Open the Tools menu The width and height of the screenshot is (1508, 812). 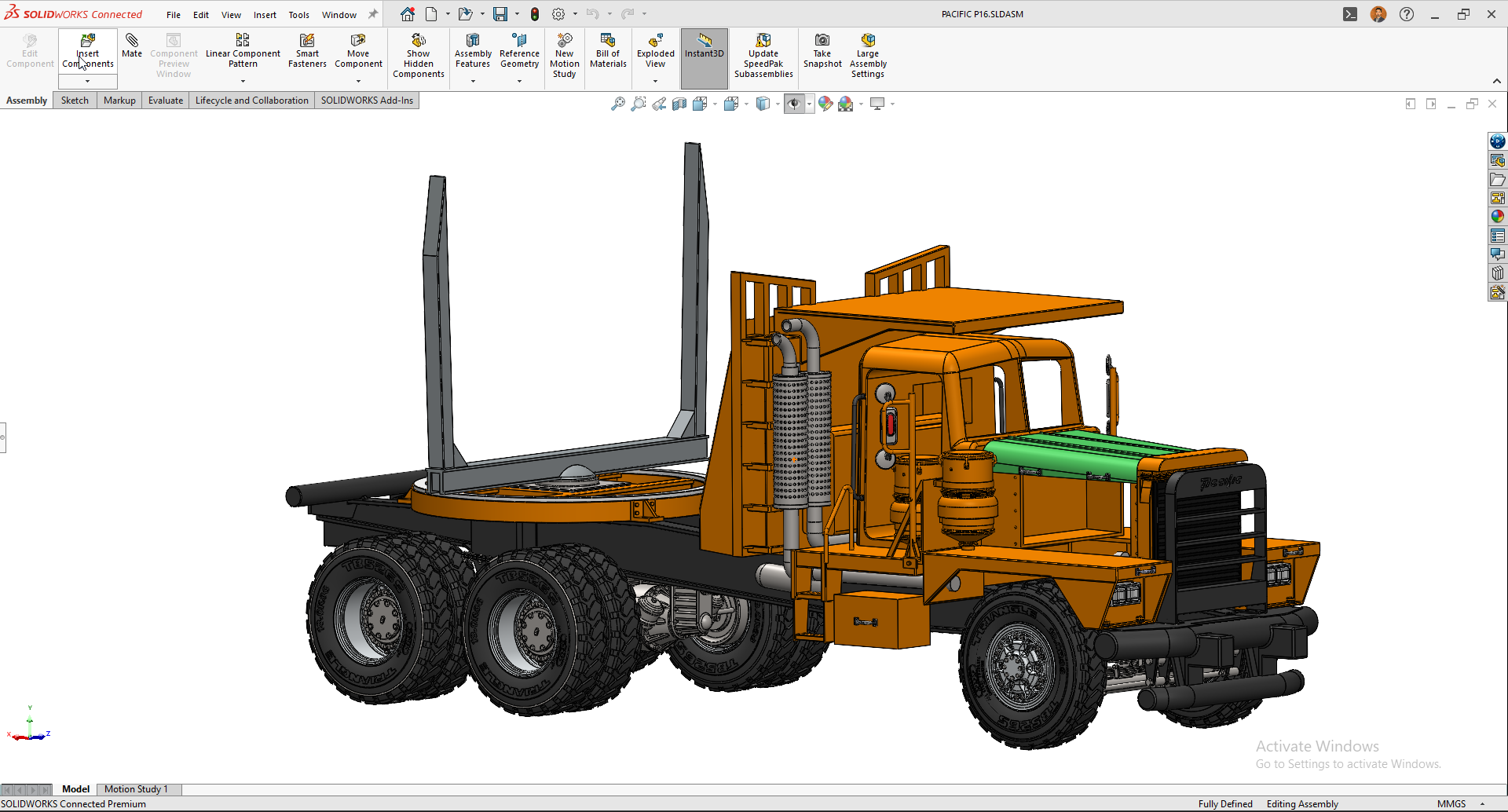(299, 15)
